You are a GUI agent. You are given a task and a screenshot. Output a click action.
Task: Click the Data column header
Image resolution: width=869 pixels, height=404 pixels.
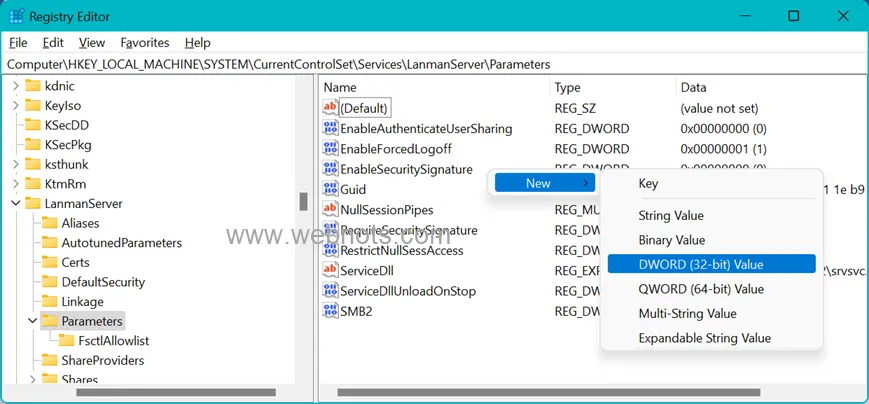(x=771, y=88)
